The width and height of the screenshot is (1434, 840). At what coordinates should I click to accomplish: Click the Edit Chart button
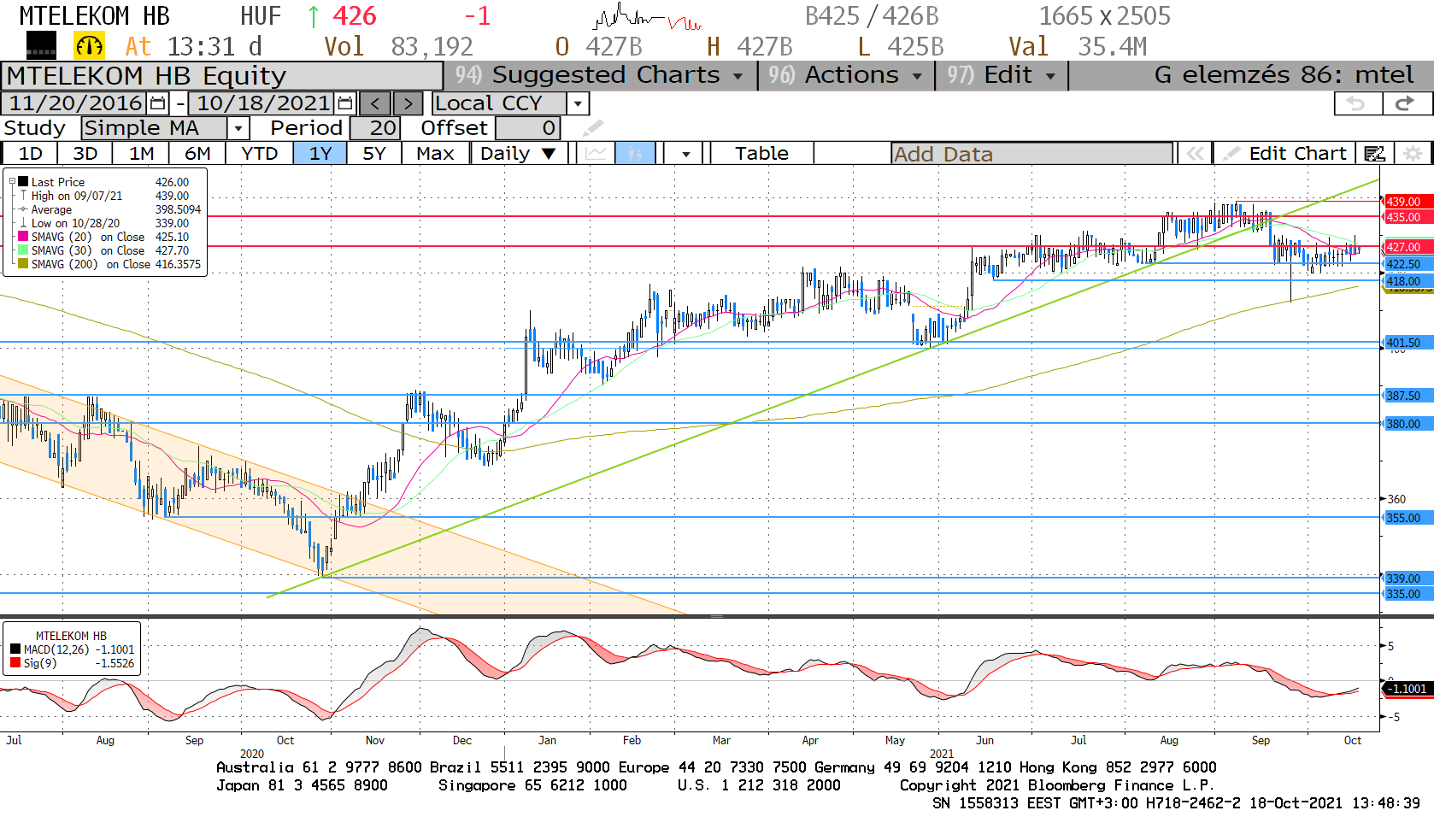click(1284, 154)
